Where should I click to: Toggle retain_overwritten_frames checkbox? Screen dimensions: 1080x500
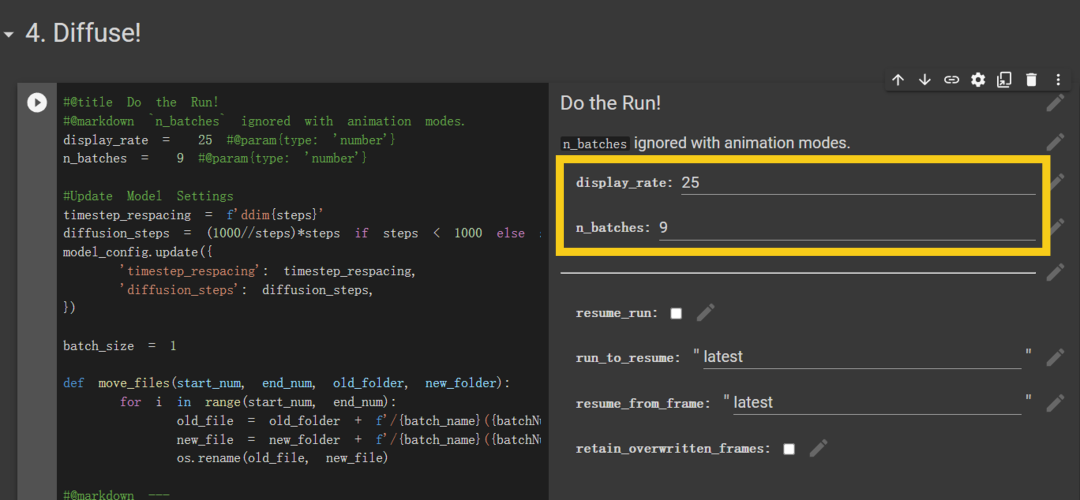click(789, 449)
